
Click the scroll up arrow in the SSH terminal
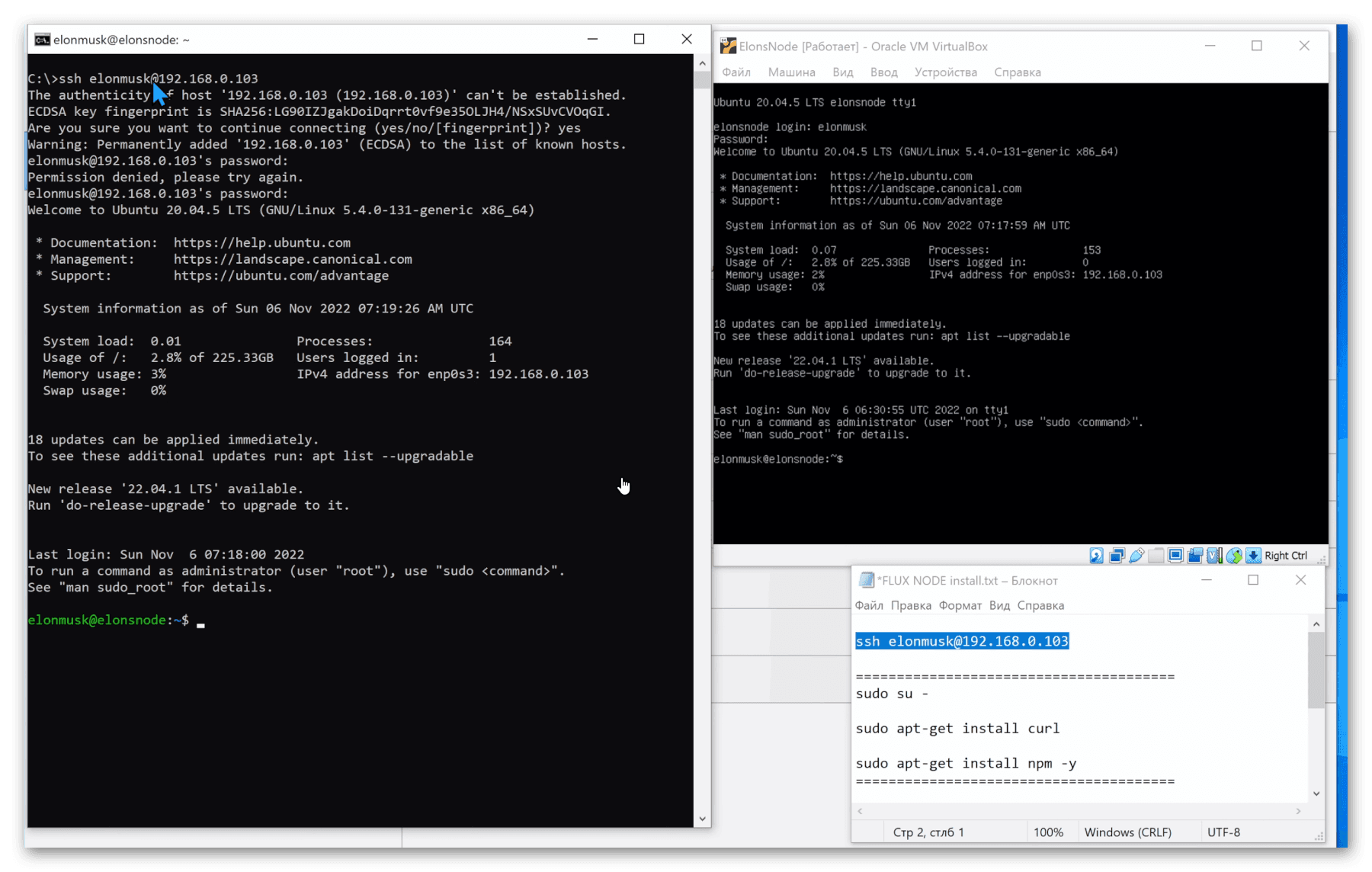click(x=702, y=62)
